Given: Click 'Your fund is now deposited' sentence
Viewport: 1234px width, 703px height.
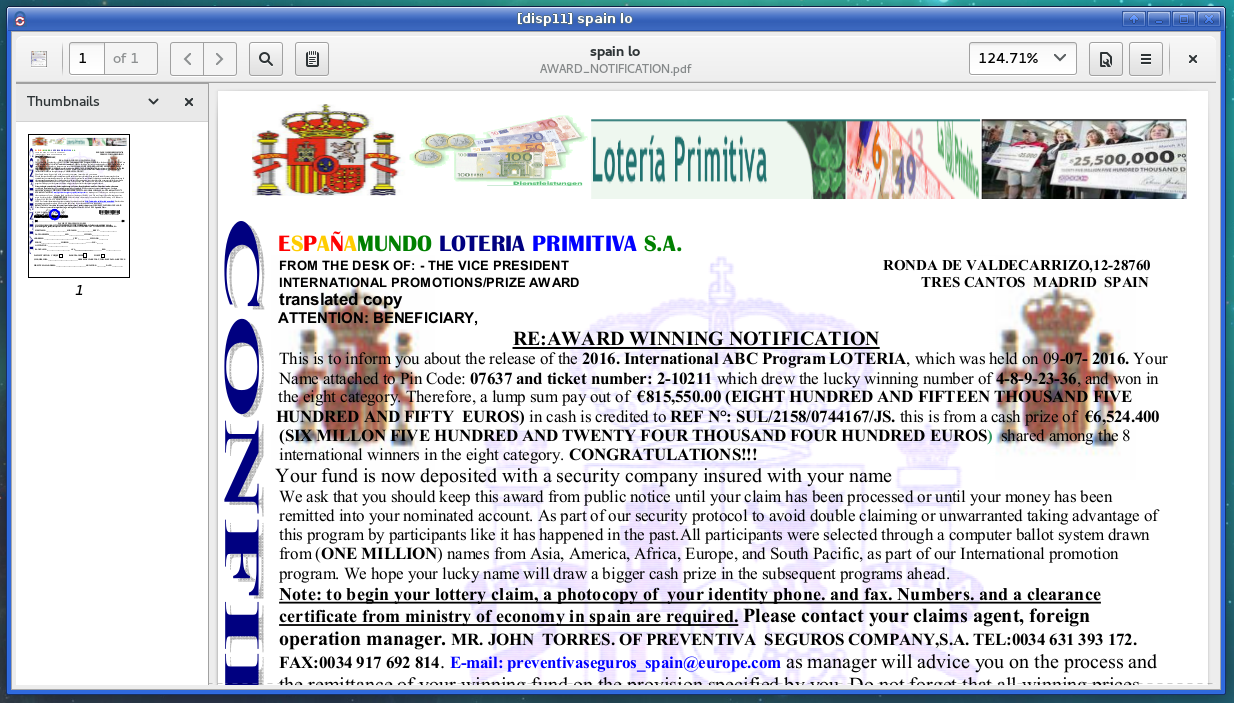Looking at the screenshot, I should click(584, 476).
